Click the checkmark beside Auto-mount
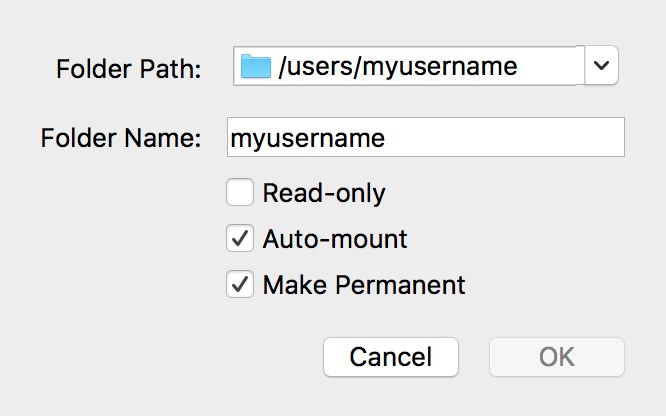This screenshot has height=416, width=666. tap(240, 238)
